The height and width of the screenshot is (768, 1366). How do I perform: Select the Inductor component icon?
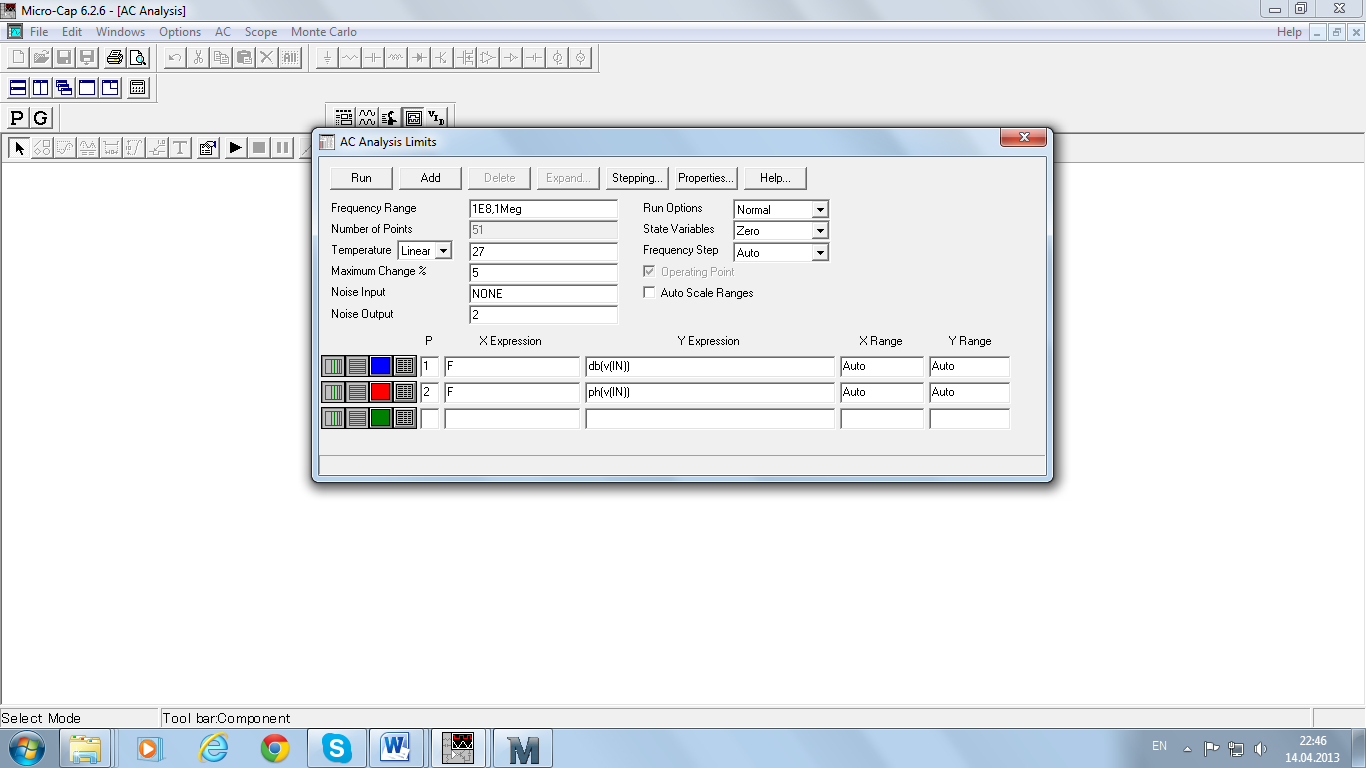[x=396, y=57]
